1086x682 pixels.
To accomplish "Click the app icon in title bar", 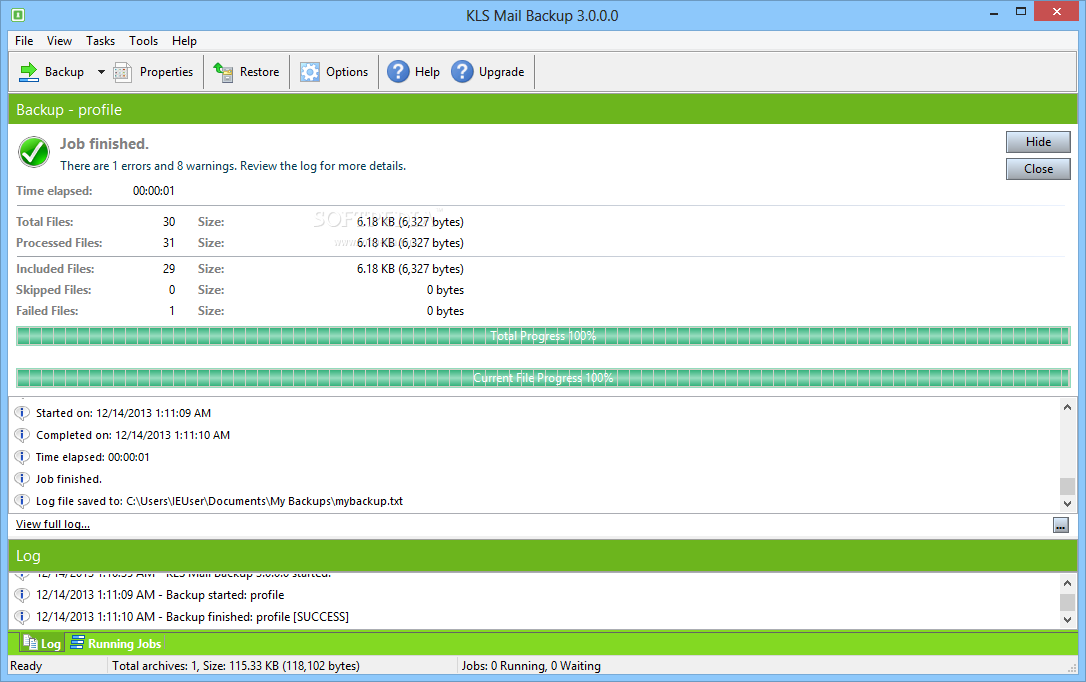I will coord(18,15).
